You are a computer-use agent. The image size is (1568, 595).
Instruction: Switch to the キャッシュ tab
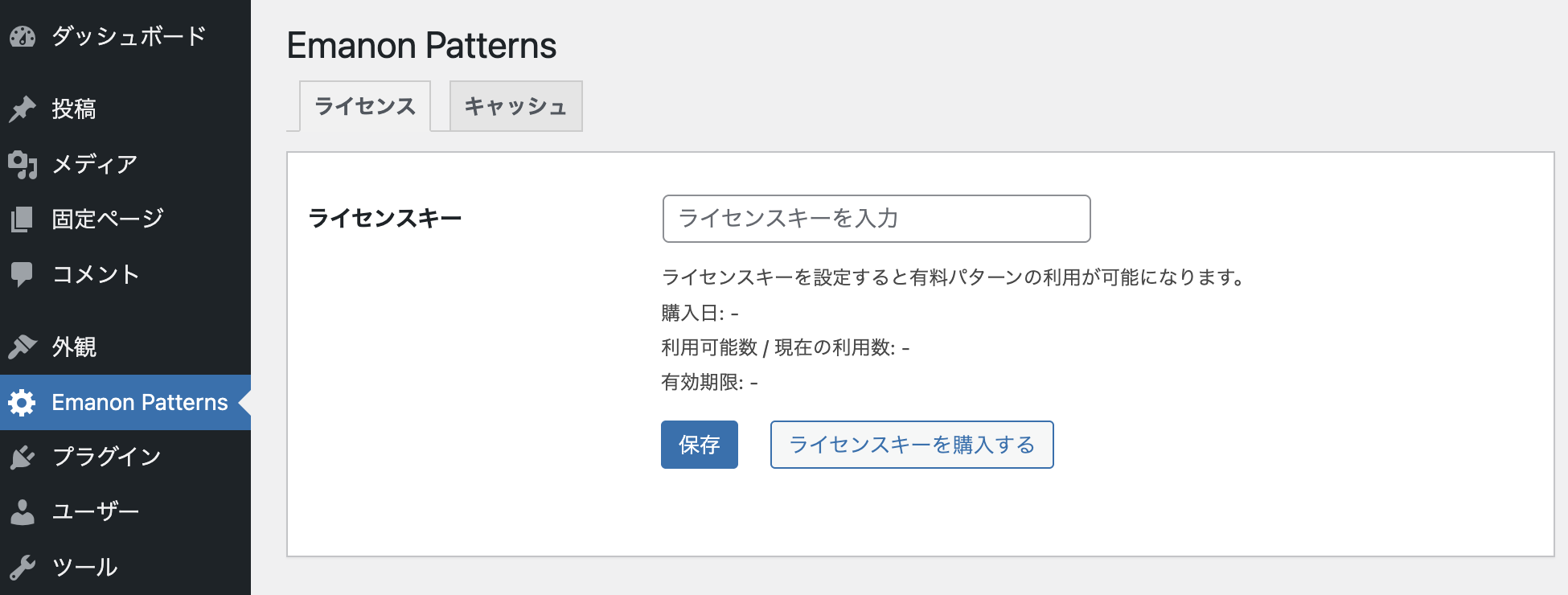[515, 106]
